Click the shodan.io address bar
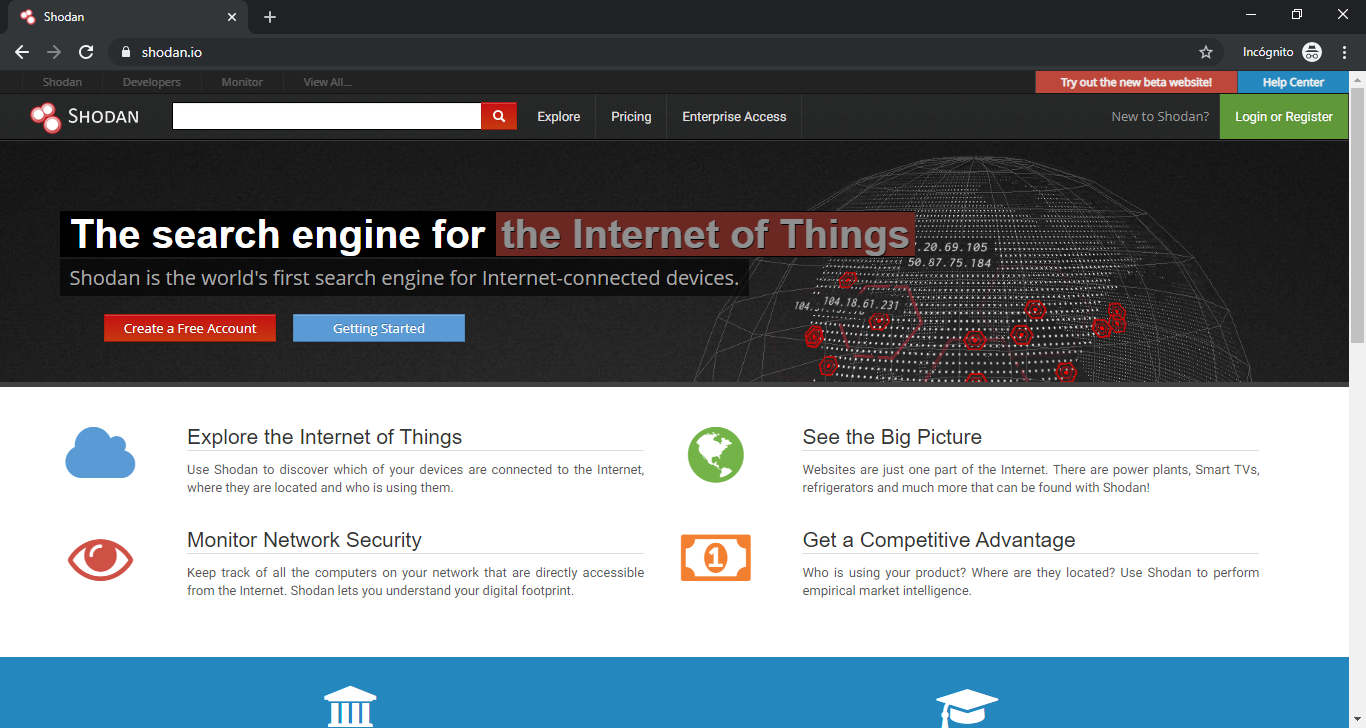Screen dimensions: 1366x728 pos(660,52)
